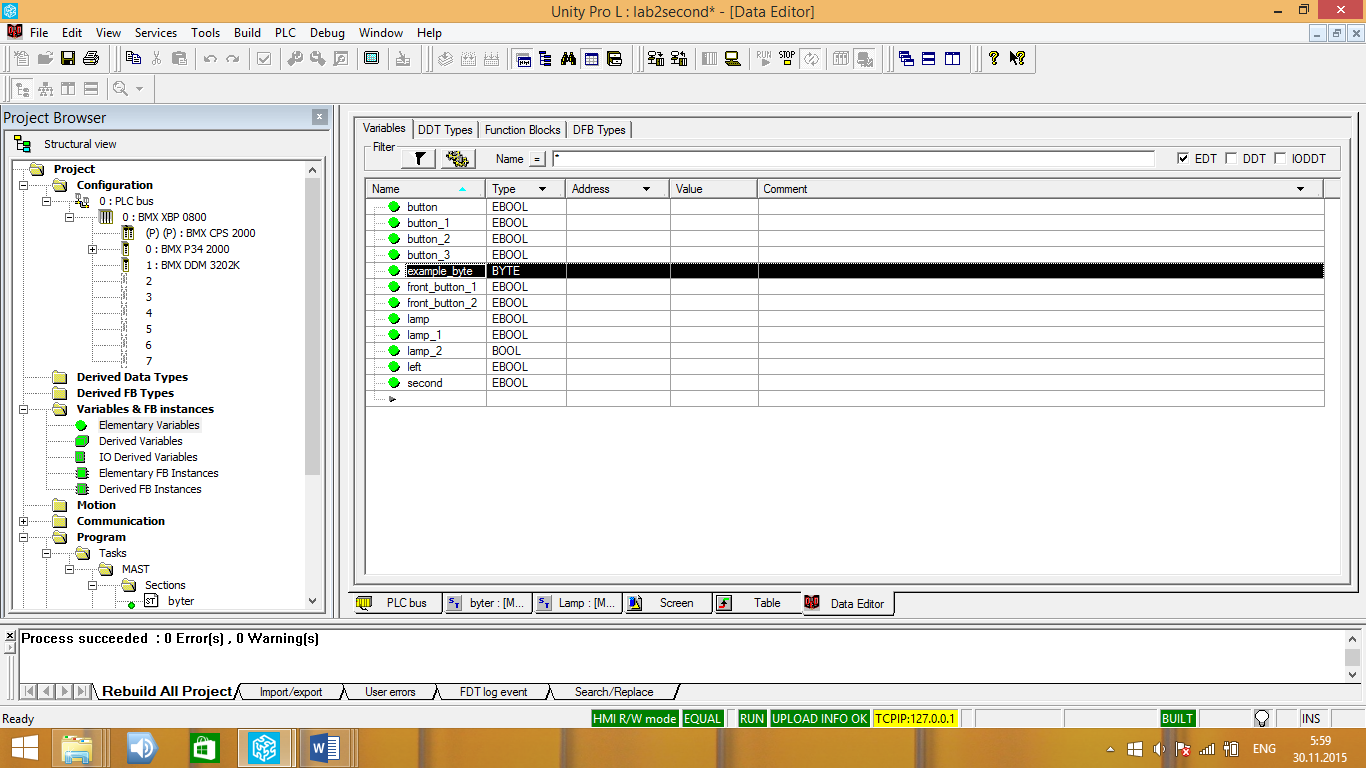Switch to the DDT Types tab
1366x768 pixels.
pos(445,130)
